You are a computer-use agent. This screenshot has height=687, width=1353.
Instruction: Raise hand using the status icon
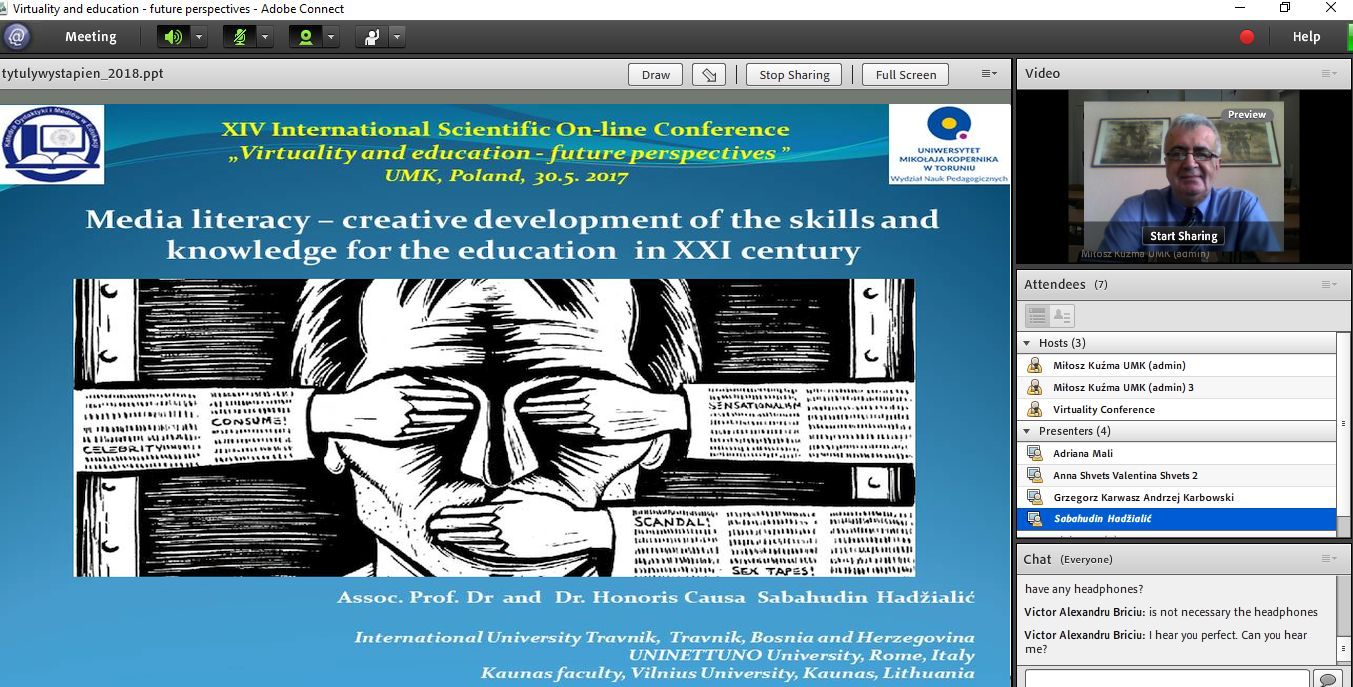[372, 37]
